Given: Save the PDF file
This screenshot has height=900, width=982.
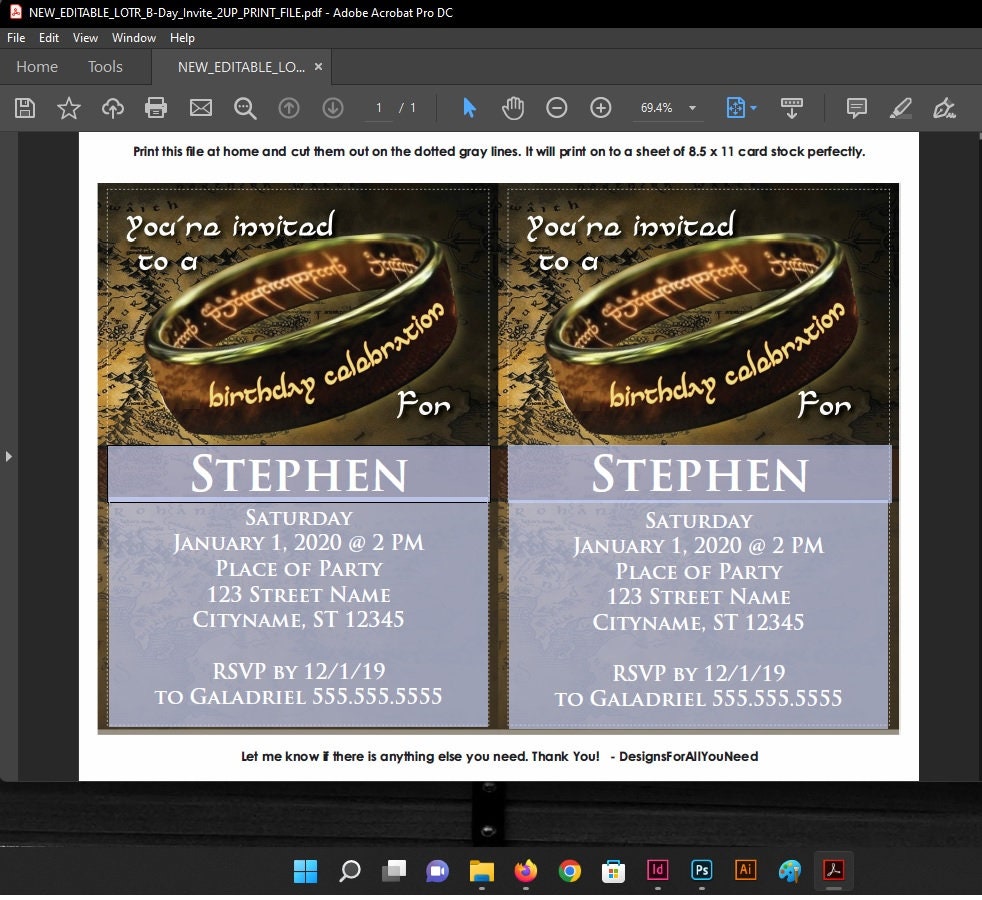Looking at the screenshot, I should [24, 108].
